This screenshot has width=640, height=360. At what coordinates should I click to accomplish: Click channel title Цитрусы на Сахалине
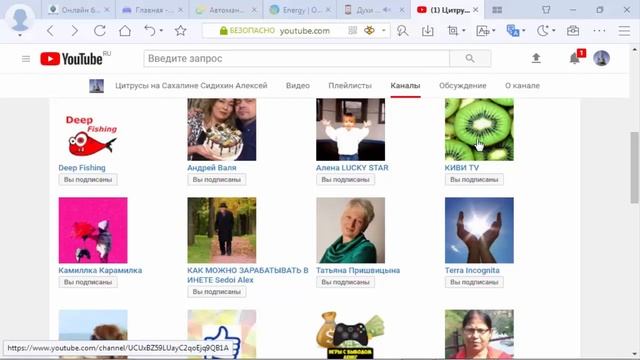coord(191,86)
